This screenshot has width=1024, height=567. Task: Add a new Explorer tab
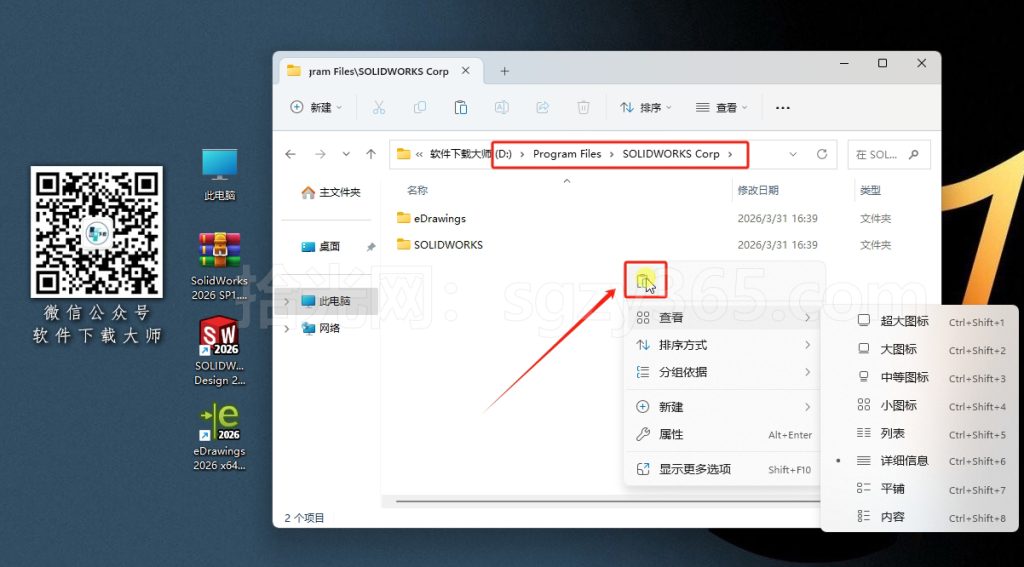[x=504, y=71]
